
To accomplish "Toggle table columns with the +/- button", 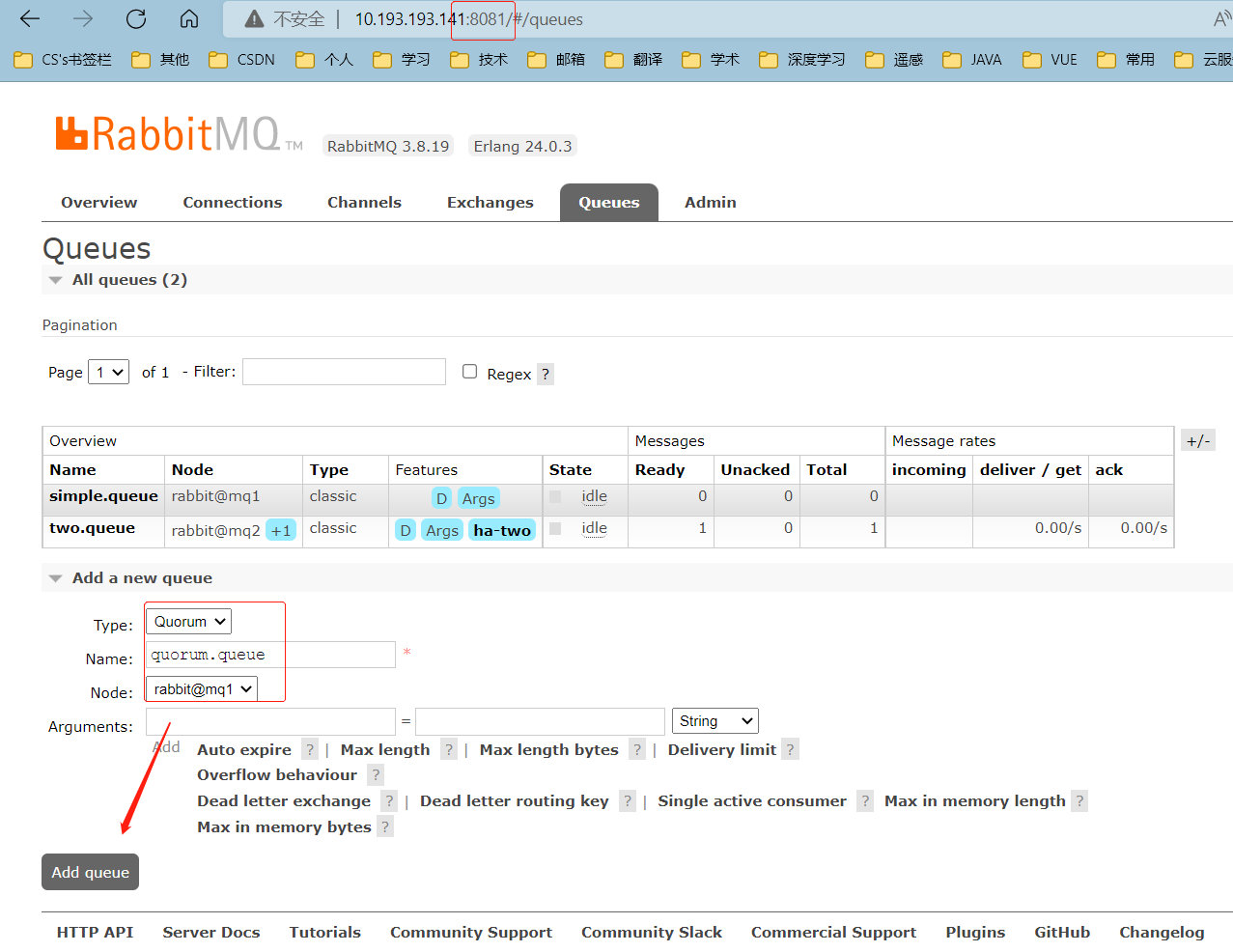I will pyautogui.click(x=1197, y=440).
